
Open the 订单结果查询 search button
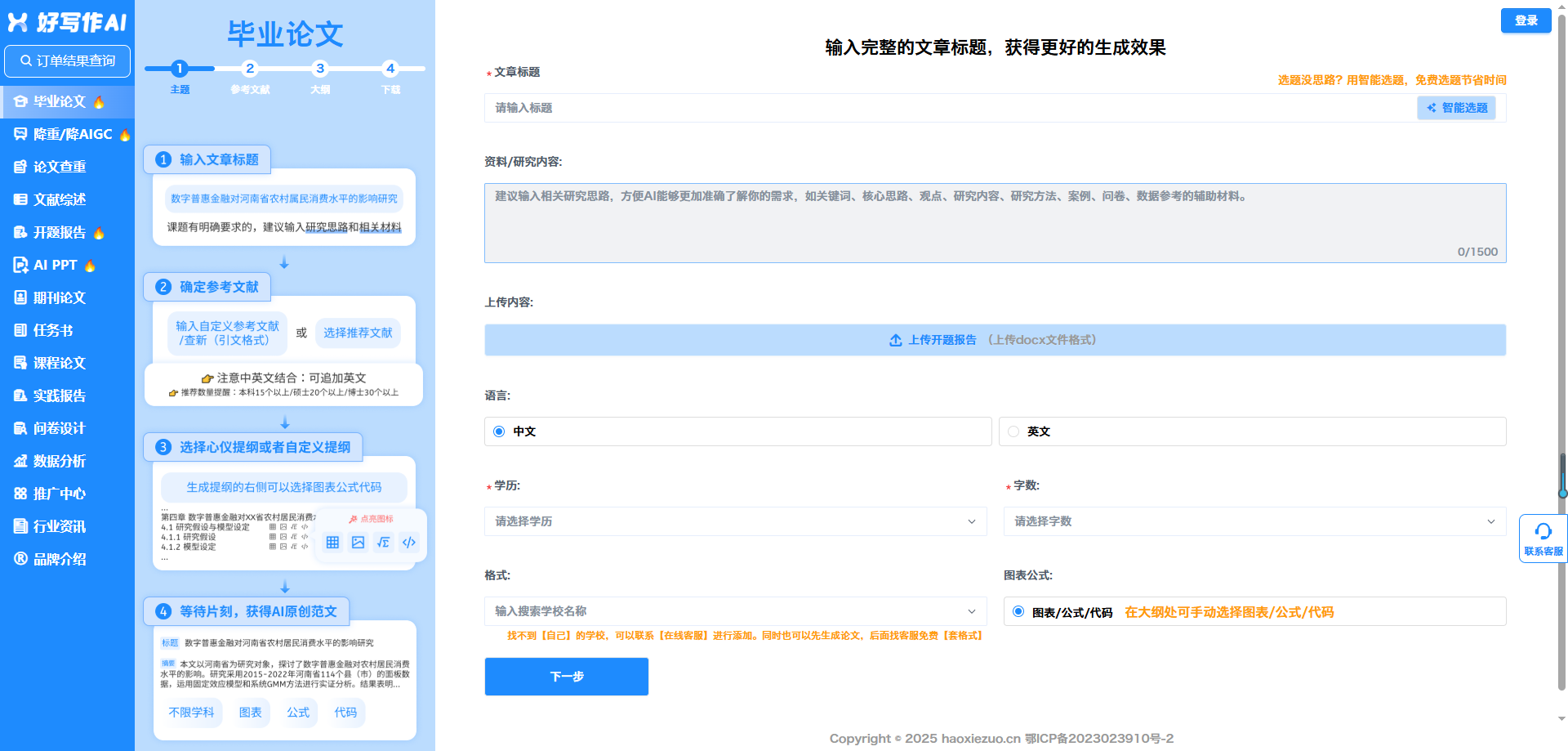[67, 60]
